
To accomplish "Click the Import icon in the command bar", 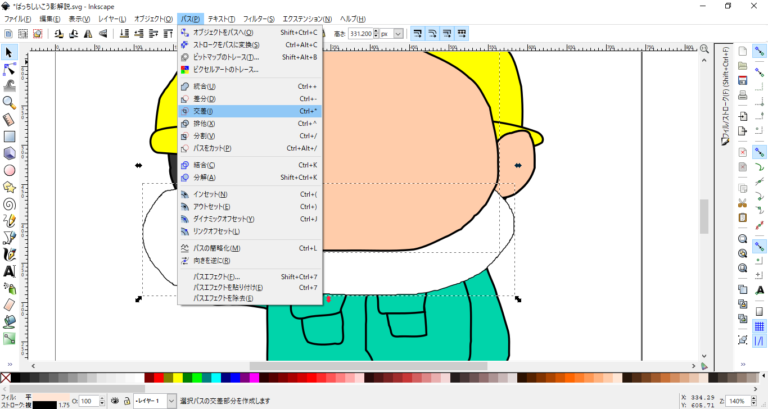I will click(x=743, y=117).
